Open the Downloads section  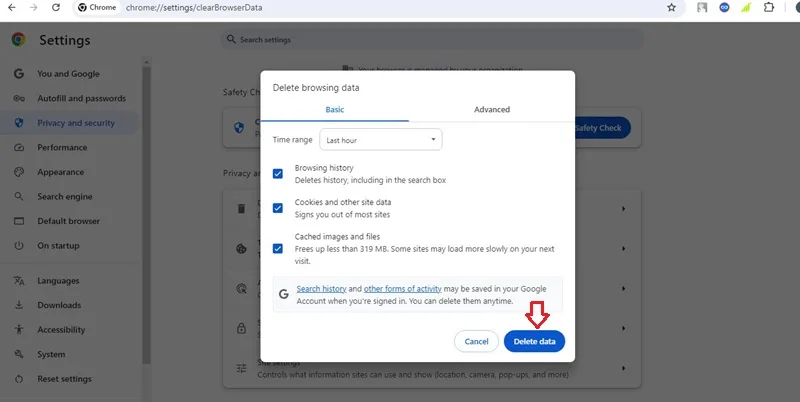pyautogui.click(x=59, y=305)
